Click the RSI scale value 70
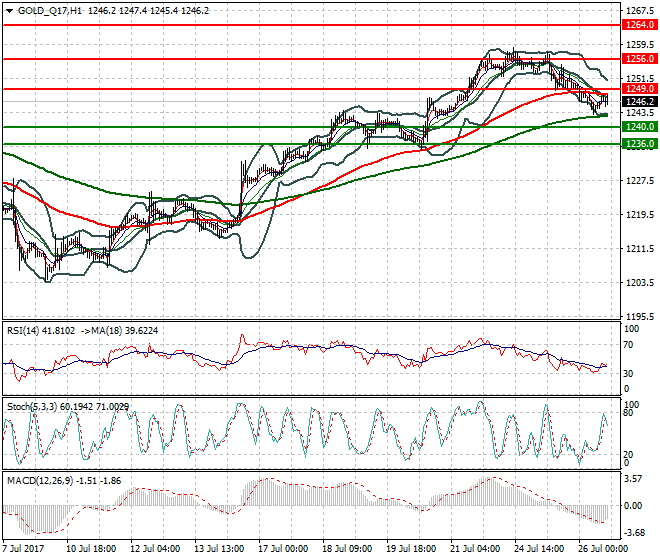 point(628,345)
